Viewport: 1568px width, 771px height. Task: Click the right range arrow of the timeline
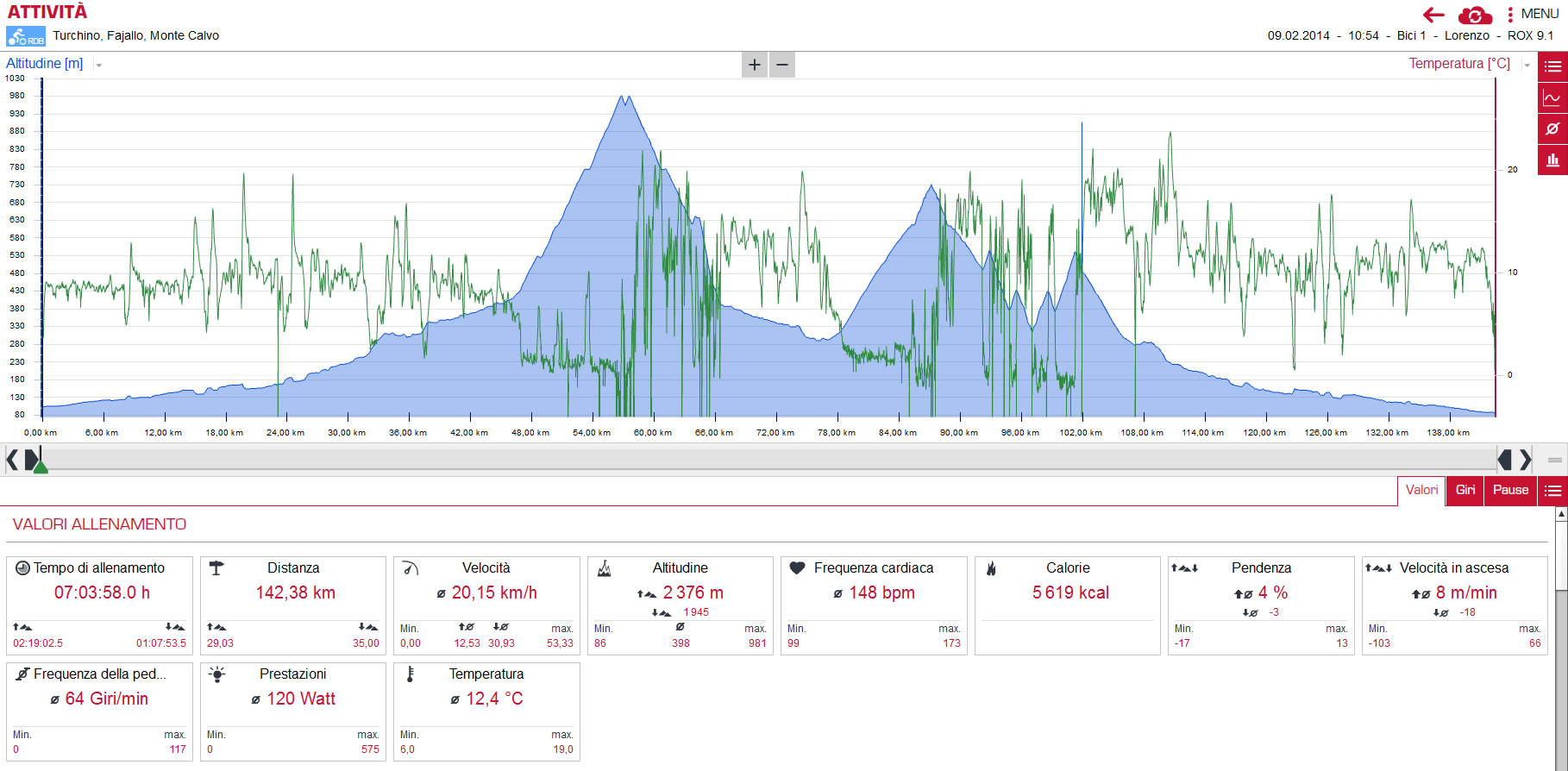click(x=1525, y=460)
